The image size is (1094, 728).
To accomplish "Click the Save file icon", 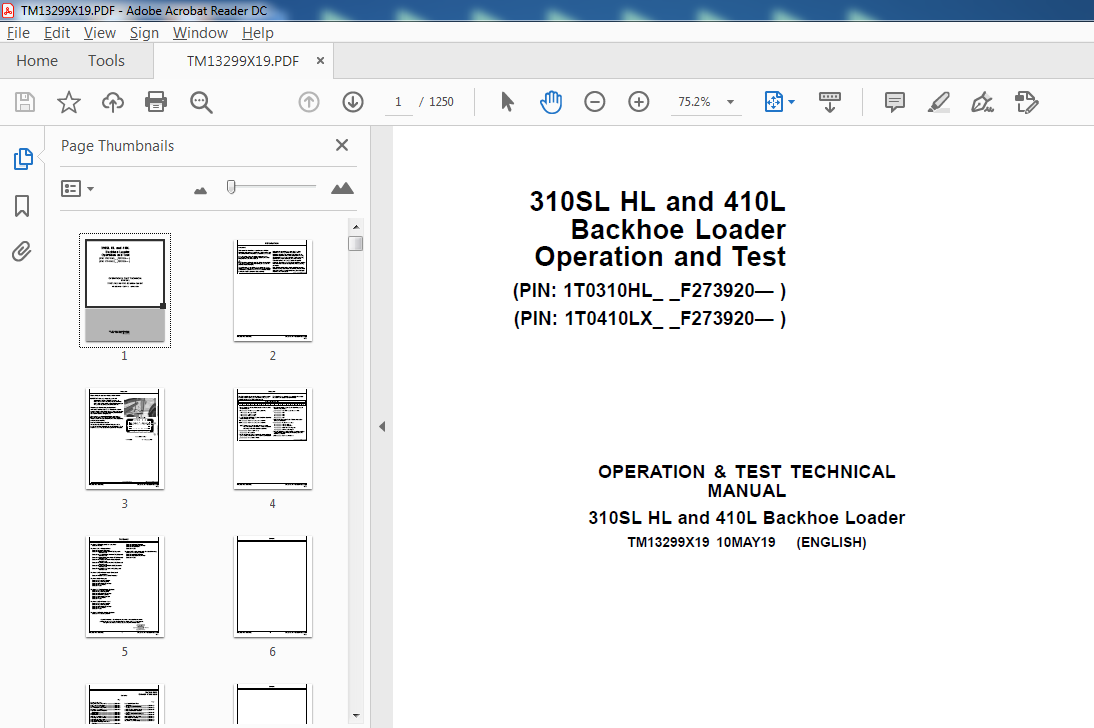I will click(25, 102).
